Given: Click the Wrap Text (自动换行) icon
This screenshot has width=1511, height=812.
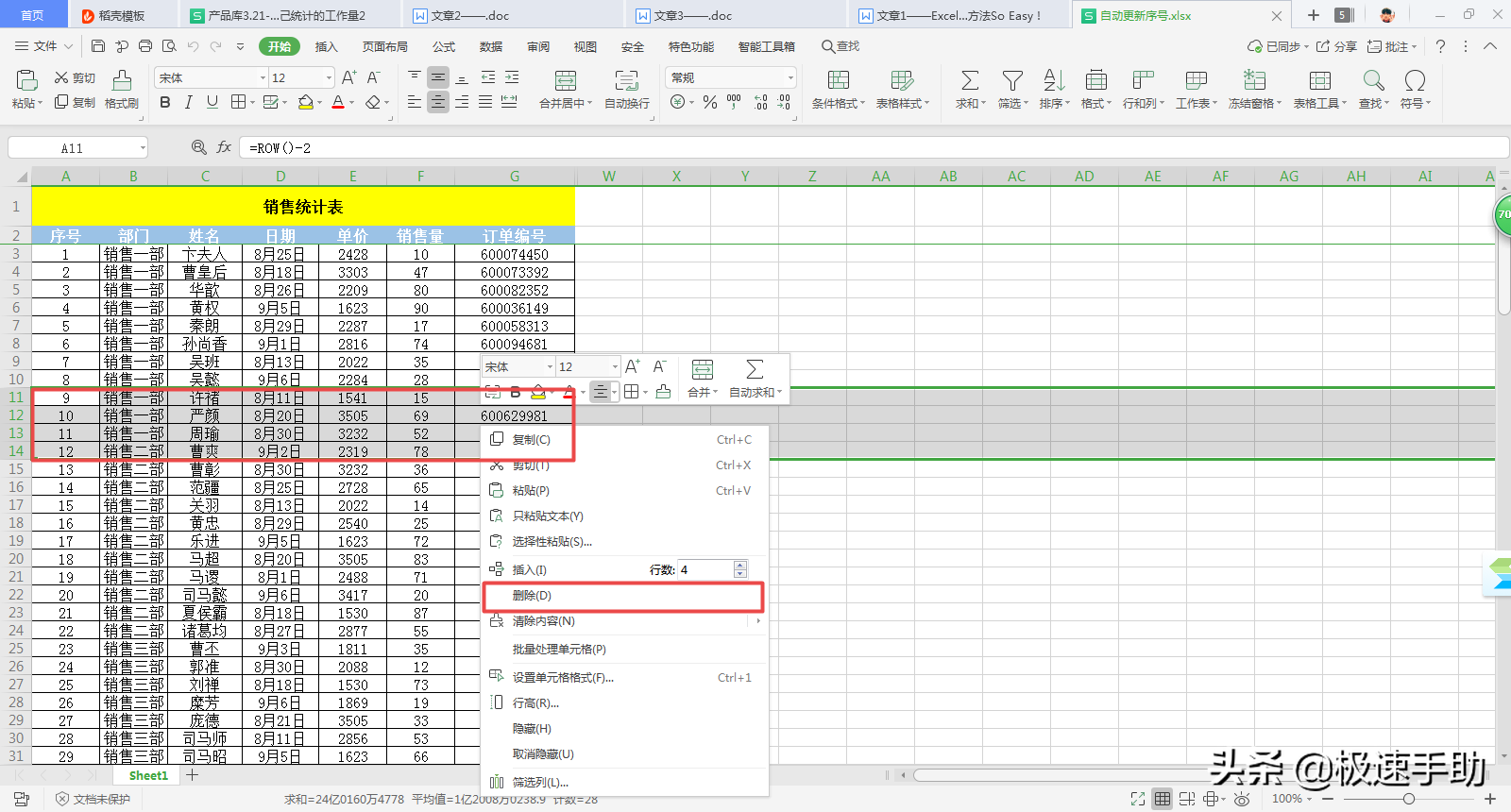Looking at the screenshot, I should [x=626, y=80].
